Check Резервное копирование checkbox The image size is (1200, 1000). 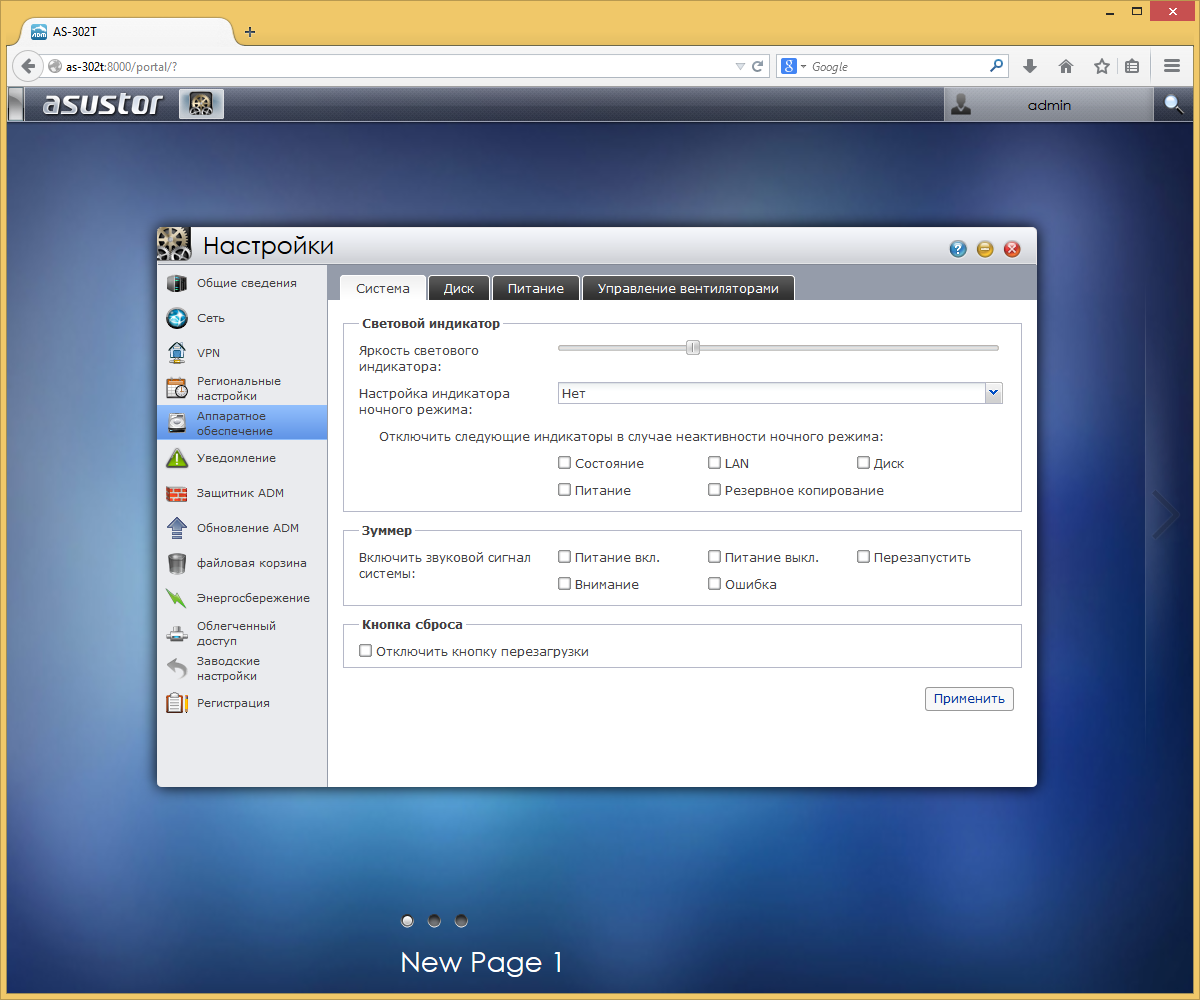[714, 490]
